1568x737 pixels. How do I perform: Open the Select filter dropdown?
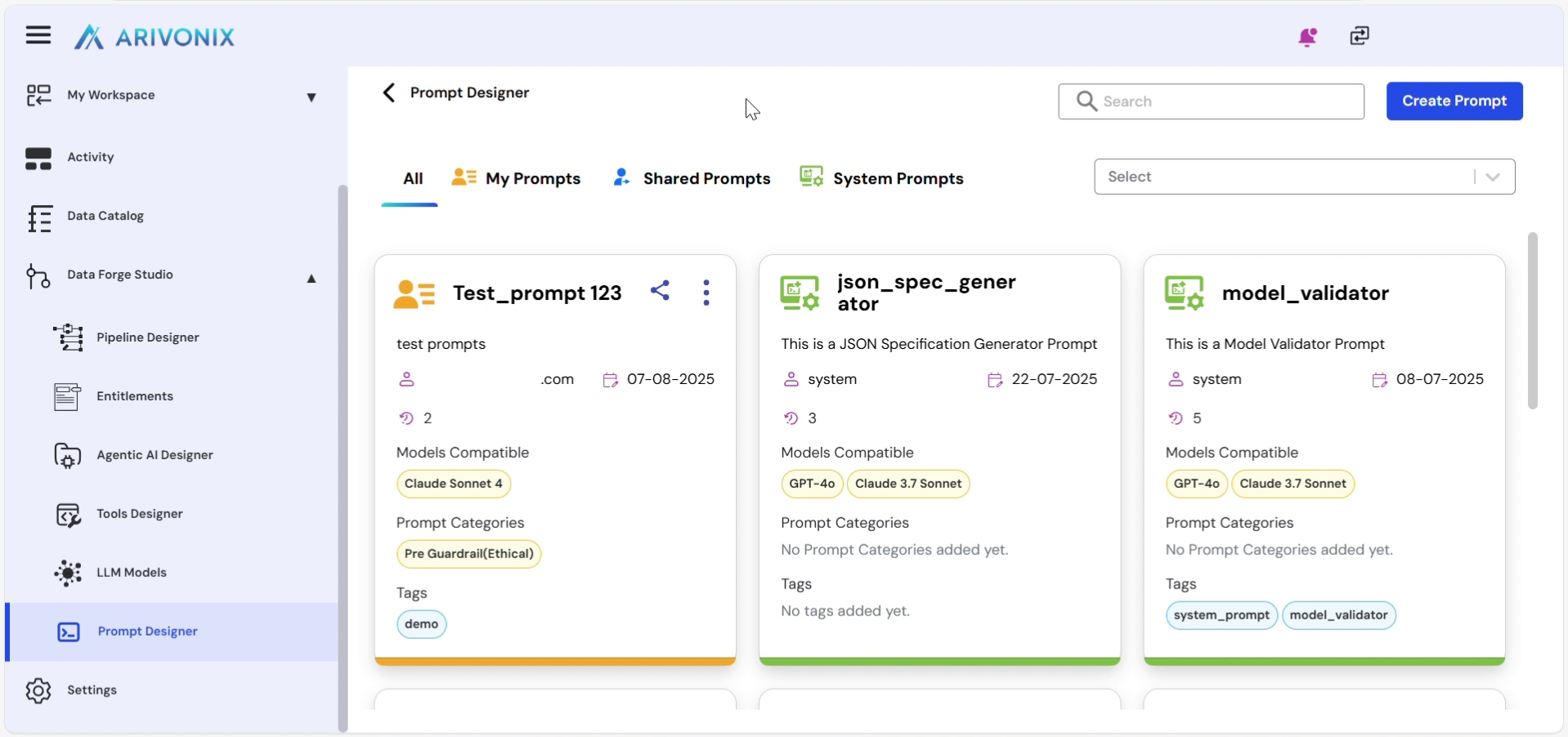click(x=1303, y=177)
